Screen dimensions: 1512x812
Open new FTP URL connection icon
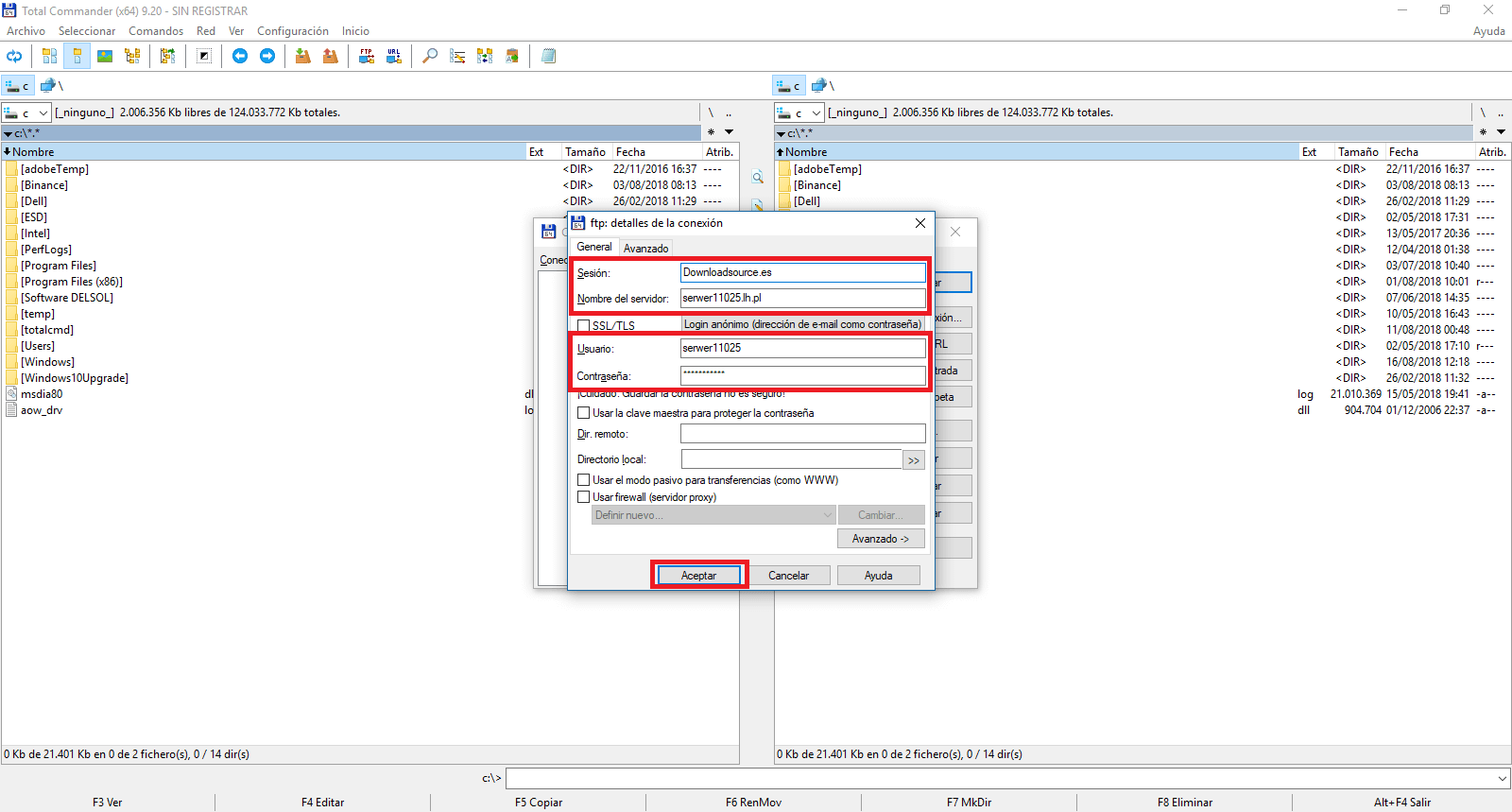[394, 56]
